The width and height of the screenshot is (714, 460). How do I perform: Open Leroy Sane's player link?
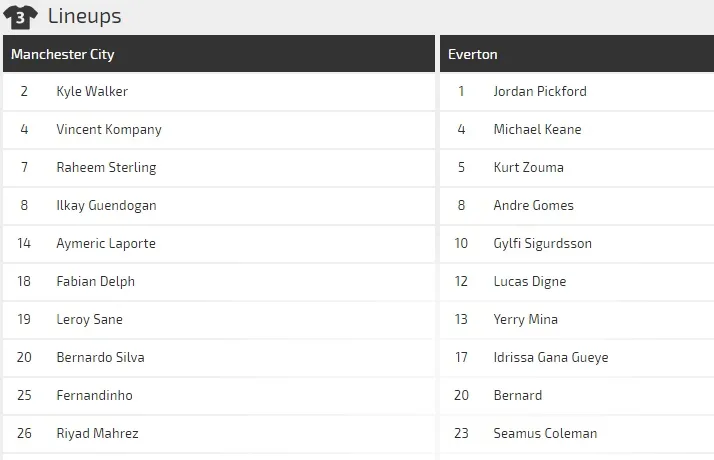90,319
